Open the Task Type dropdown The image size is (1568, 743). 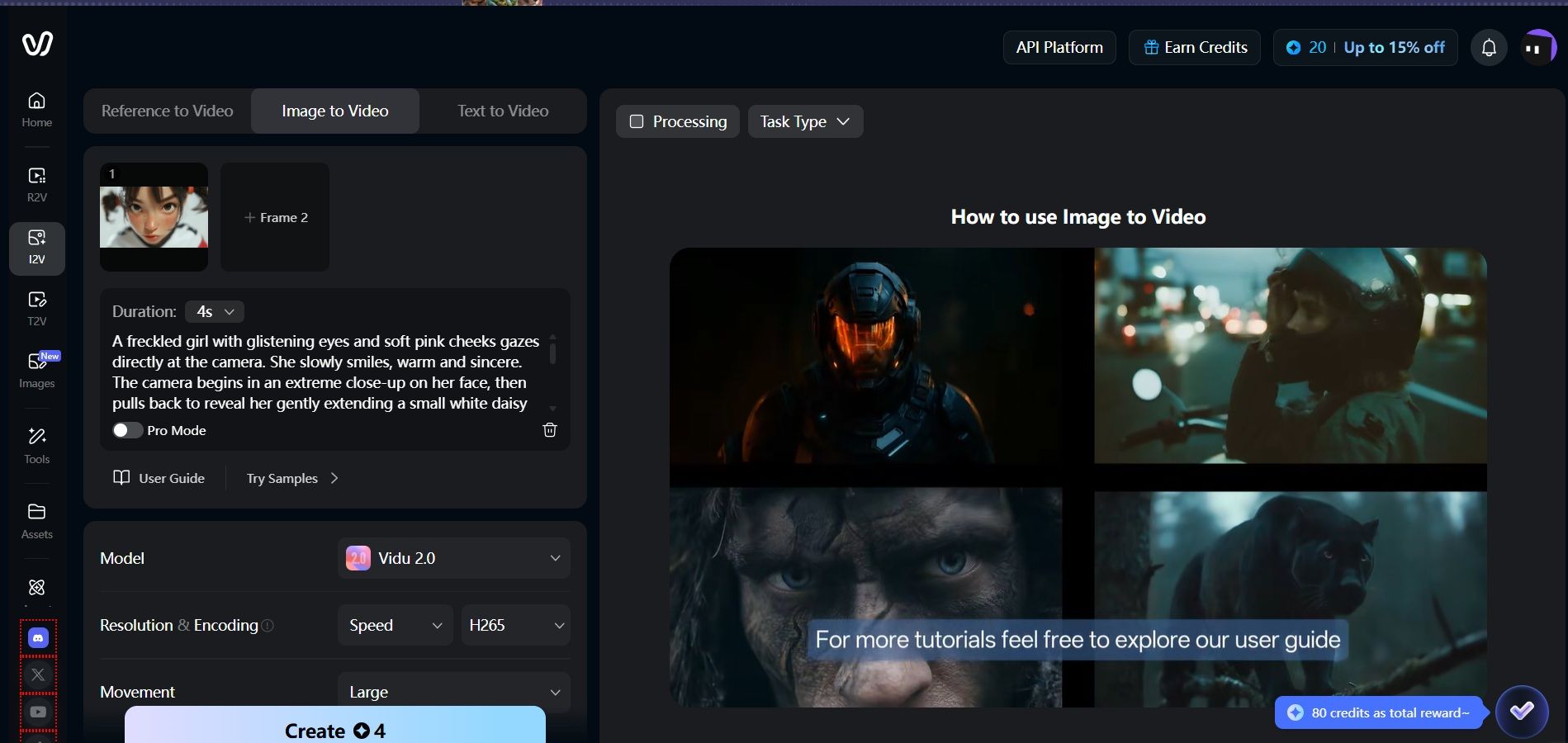(804, 121)
